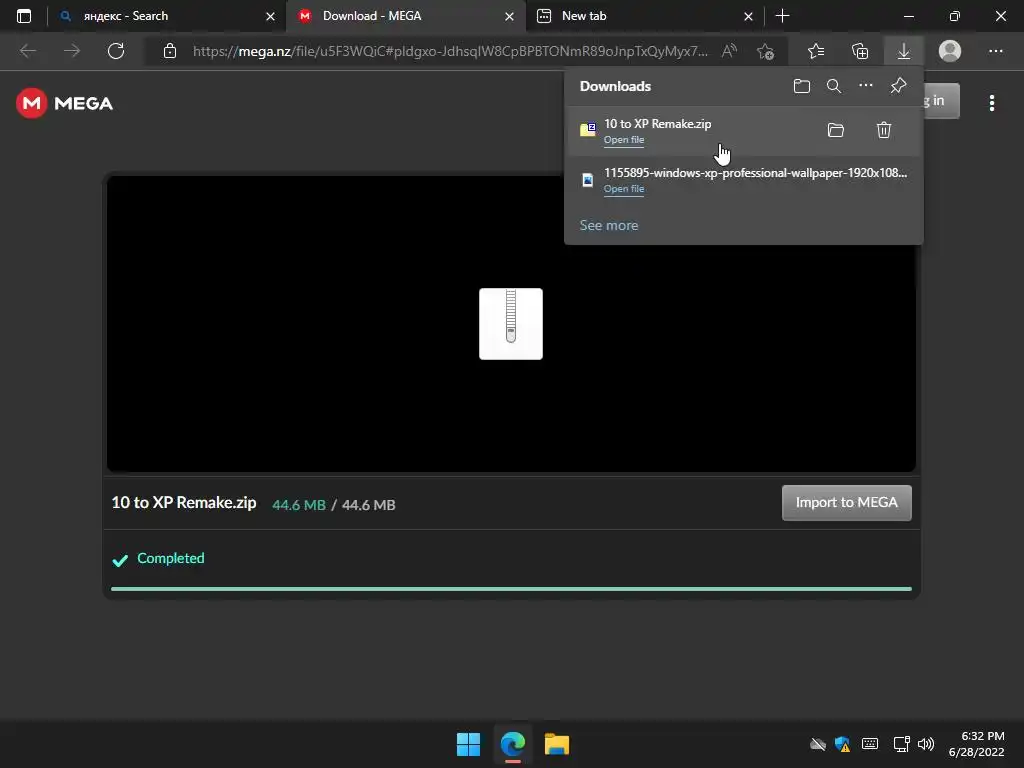Open Collections in the toolbar
Image resolution: width=1024 pixels, height=768 pixels.
tap(860, 51)
